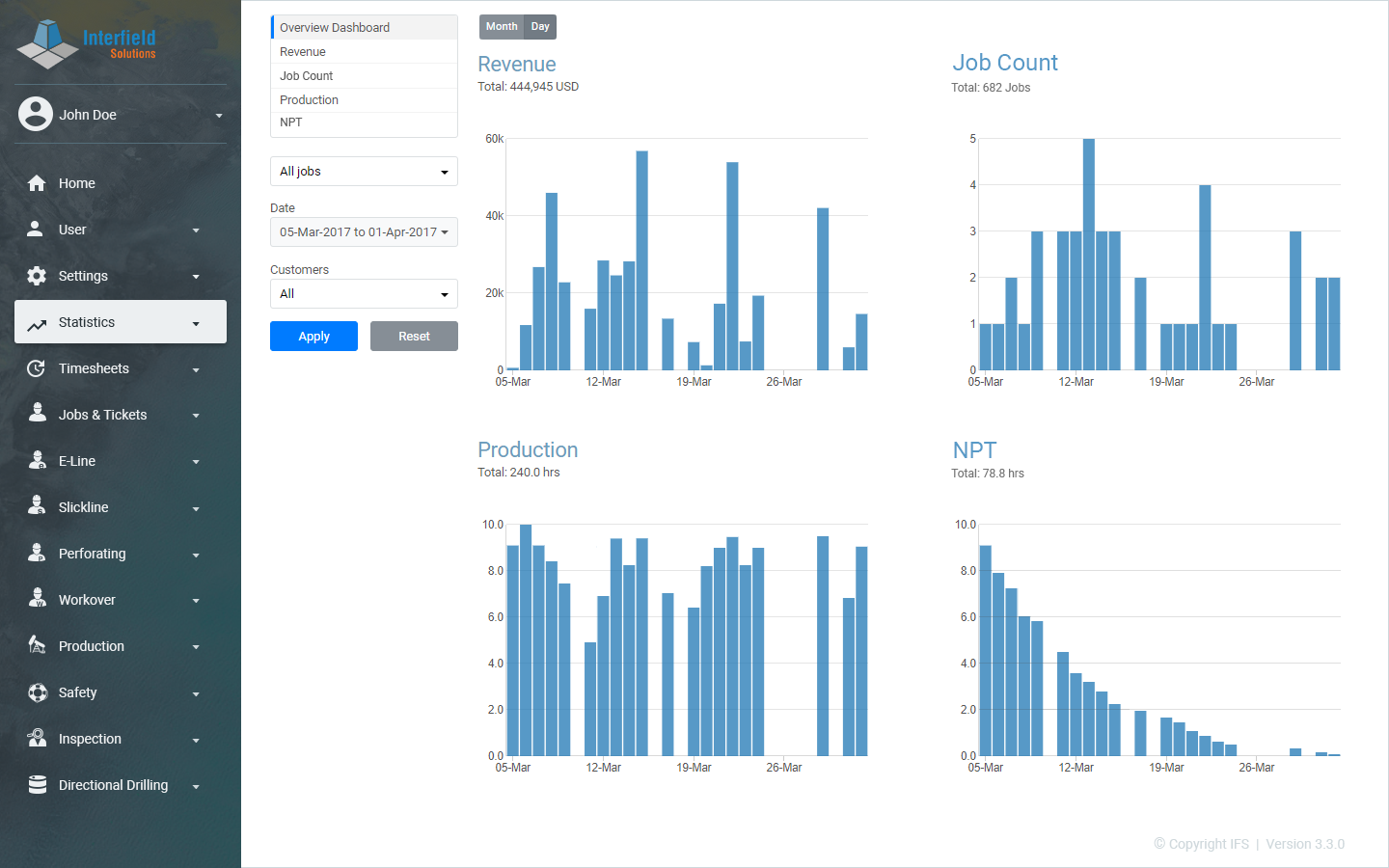Click the blue Apply button
Image resolution: width=1389 pixels, height=868 pixels.
[313, 337]
